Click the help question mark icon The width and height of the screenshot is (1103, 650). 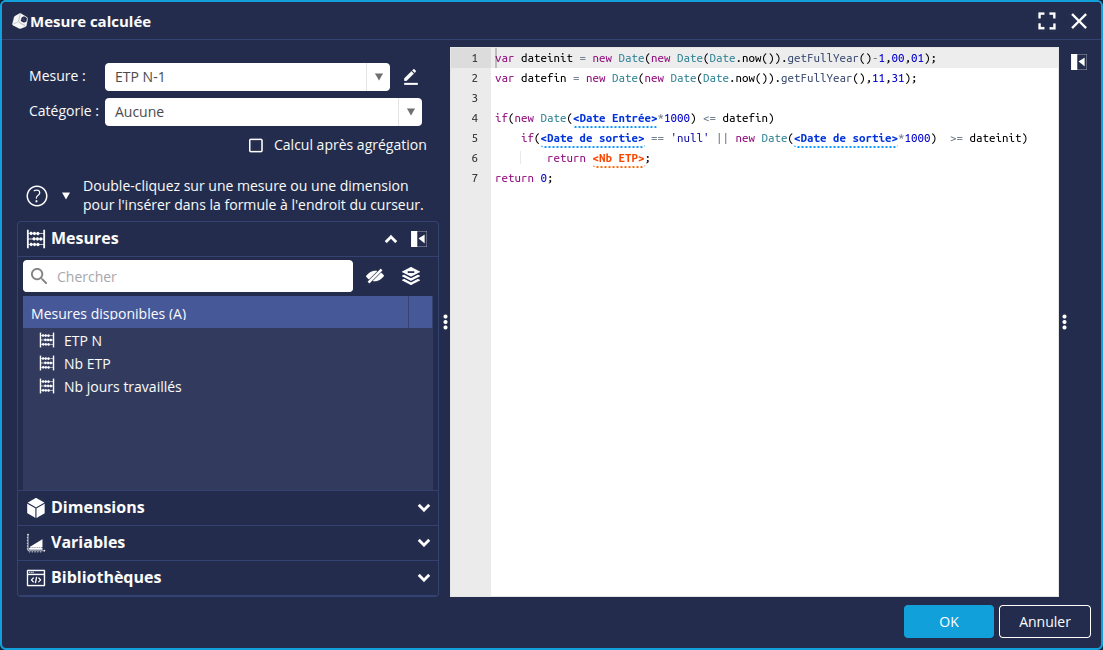tap(37, 196)
